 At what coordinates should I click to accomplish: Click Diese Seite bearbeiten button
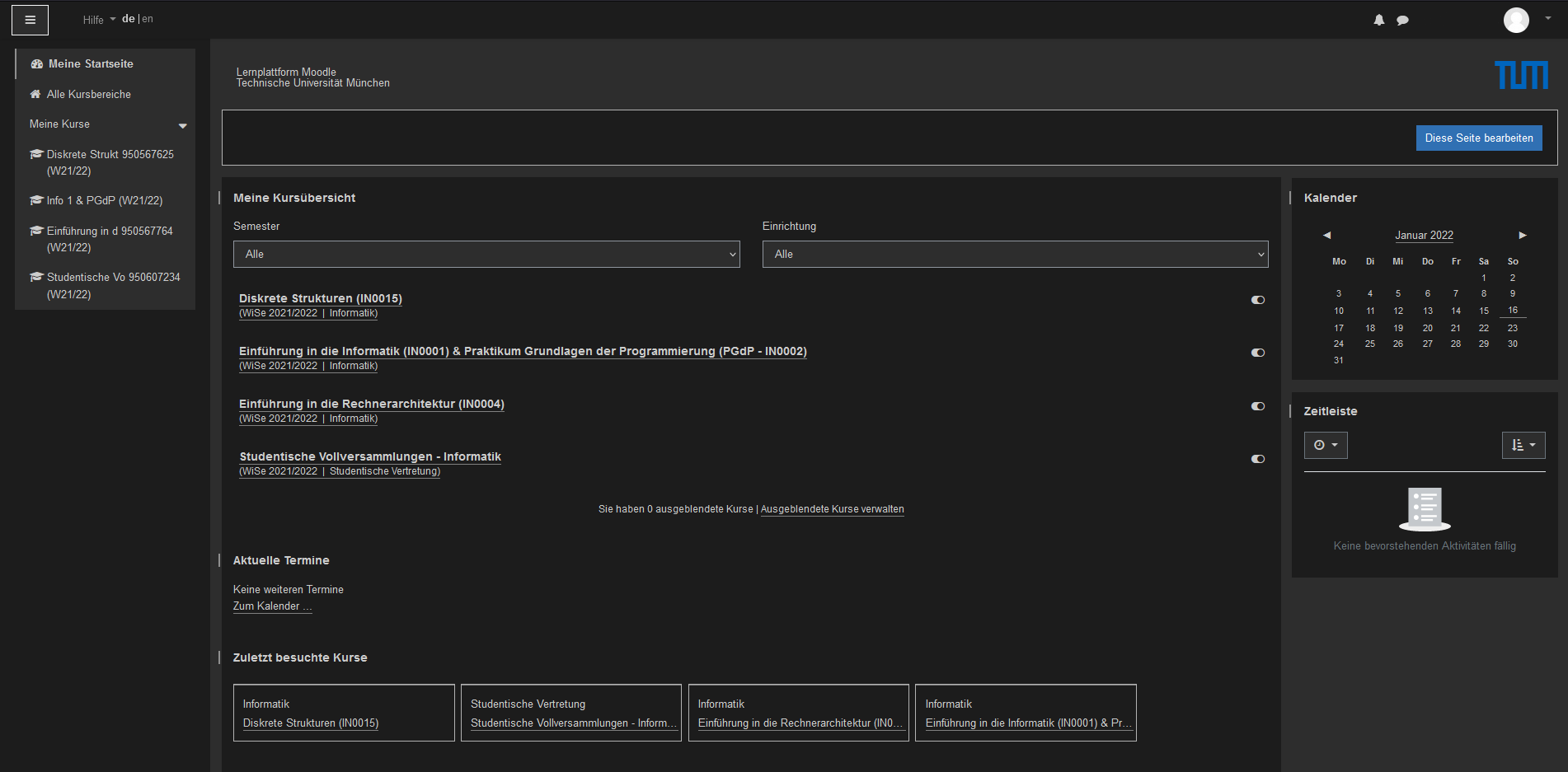coord(1479,138)
